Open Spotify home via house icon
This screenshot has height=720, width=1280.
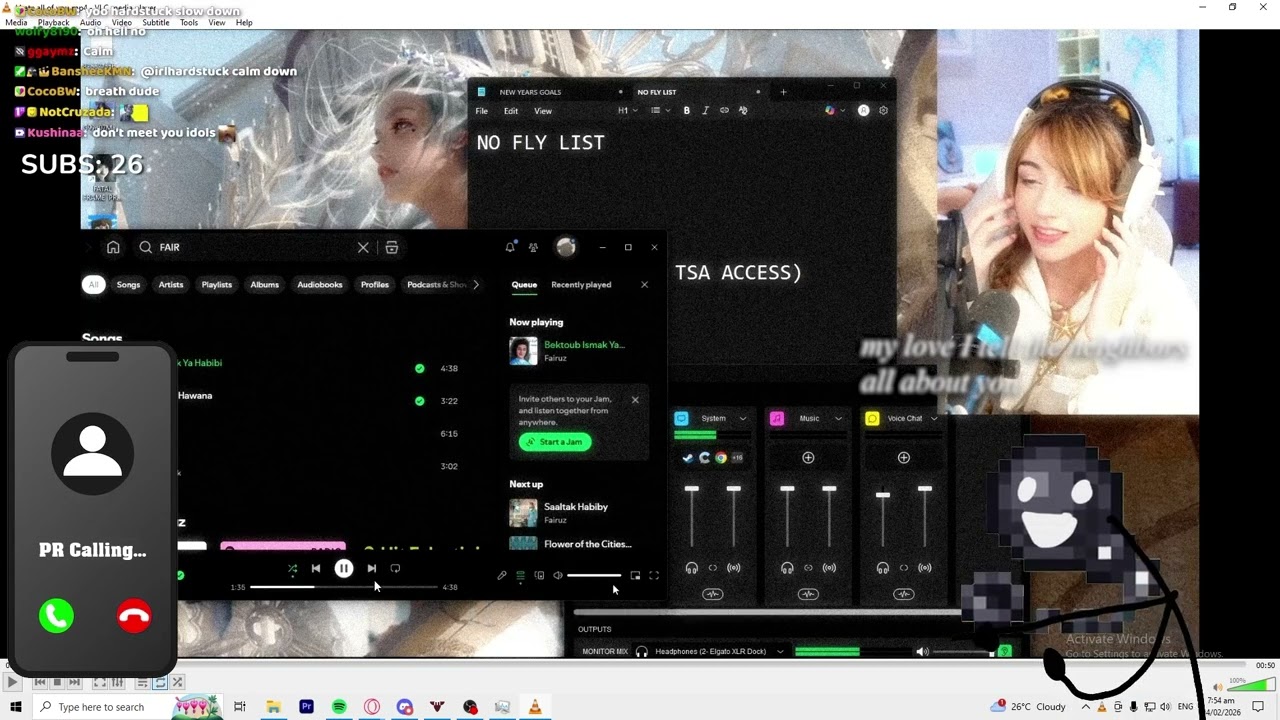tap(113, 247)
